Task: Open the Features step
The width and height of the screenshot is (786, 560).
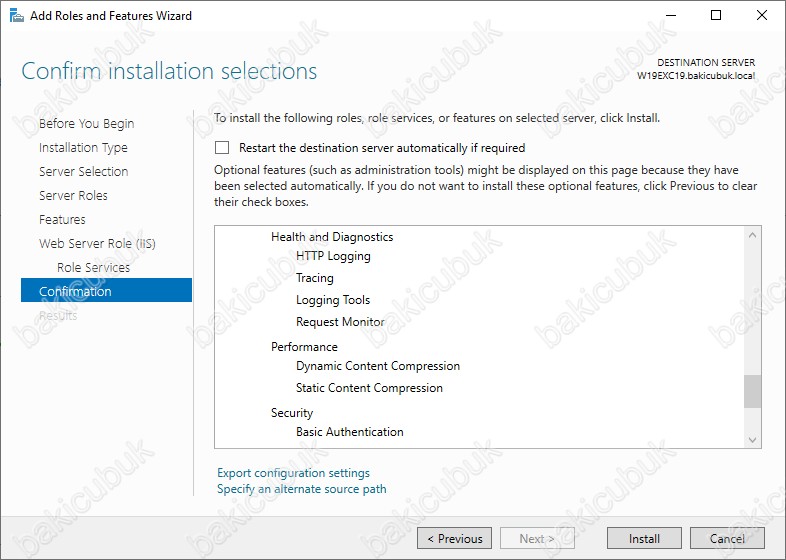Action: [x=62, y=220]
